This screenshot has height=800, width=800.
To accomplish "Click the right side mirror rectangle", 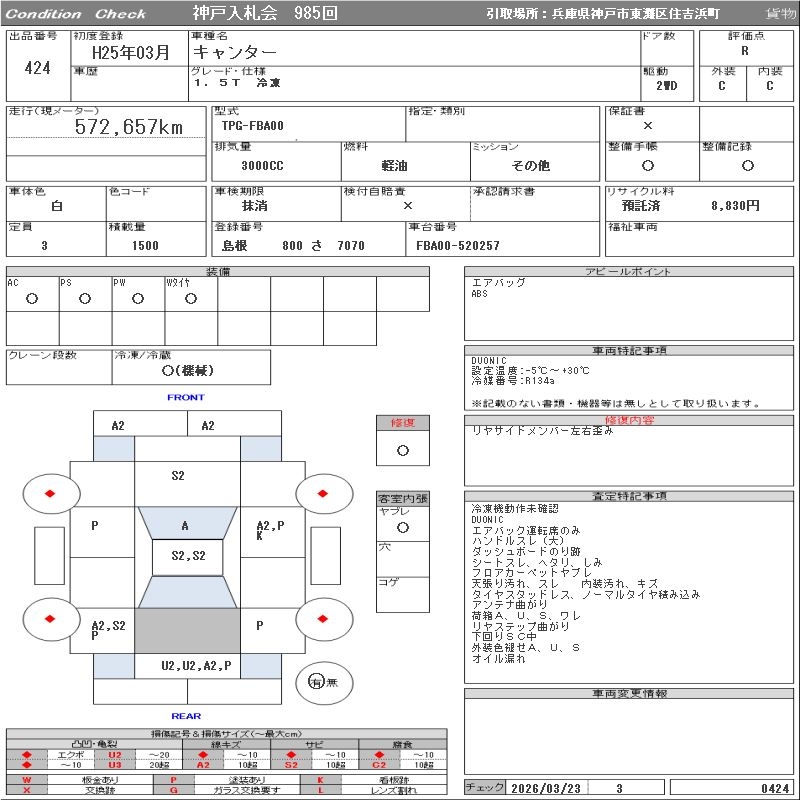I will point(327,555).
